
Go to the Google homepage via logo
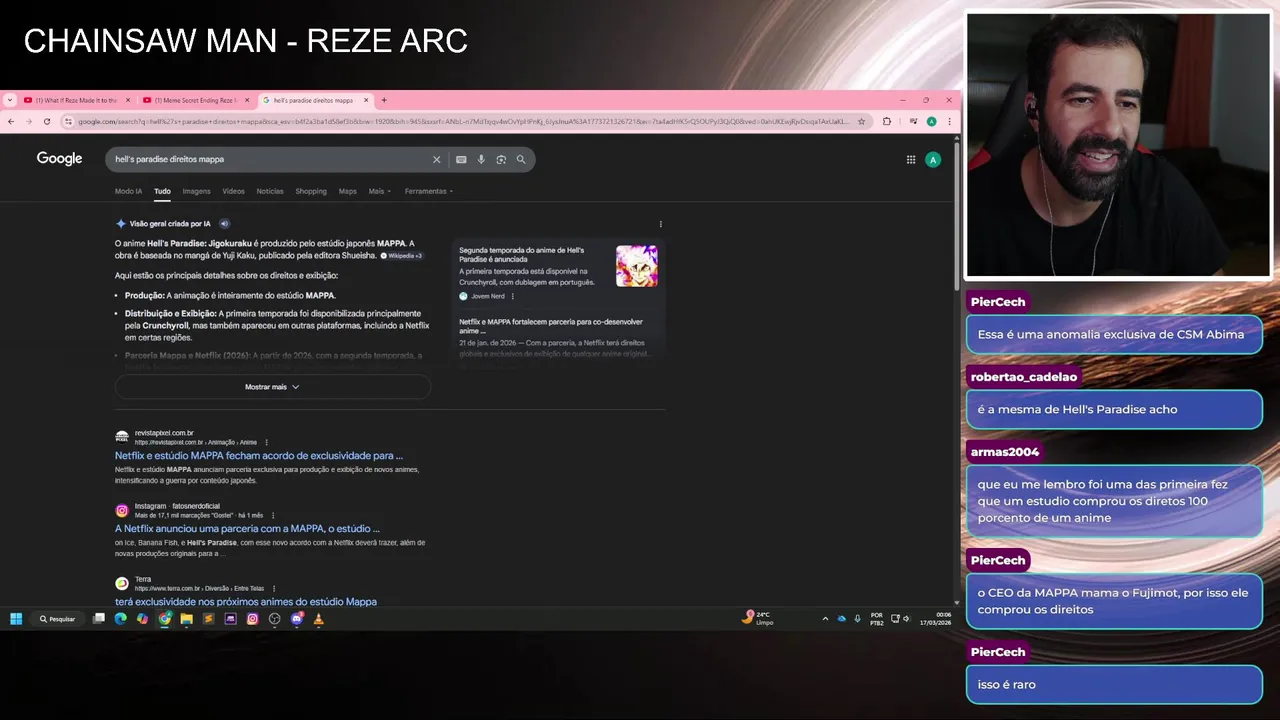[59, 159]
